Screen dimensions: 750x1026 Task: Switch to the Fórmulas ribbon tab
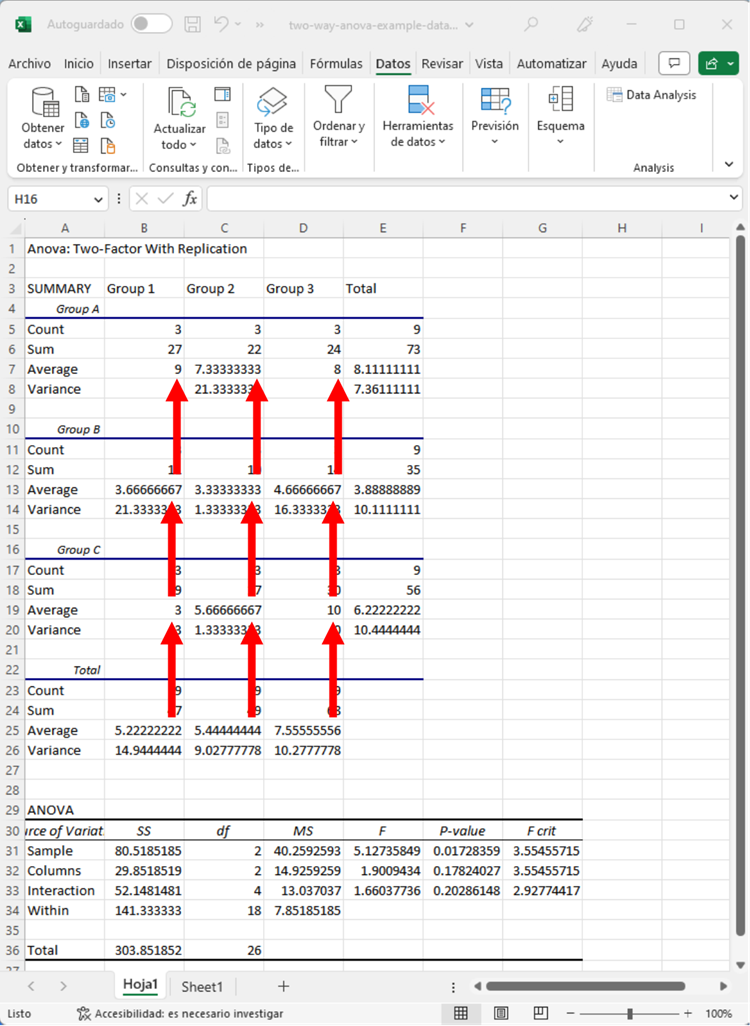point(335,64)
